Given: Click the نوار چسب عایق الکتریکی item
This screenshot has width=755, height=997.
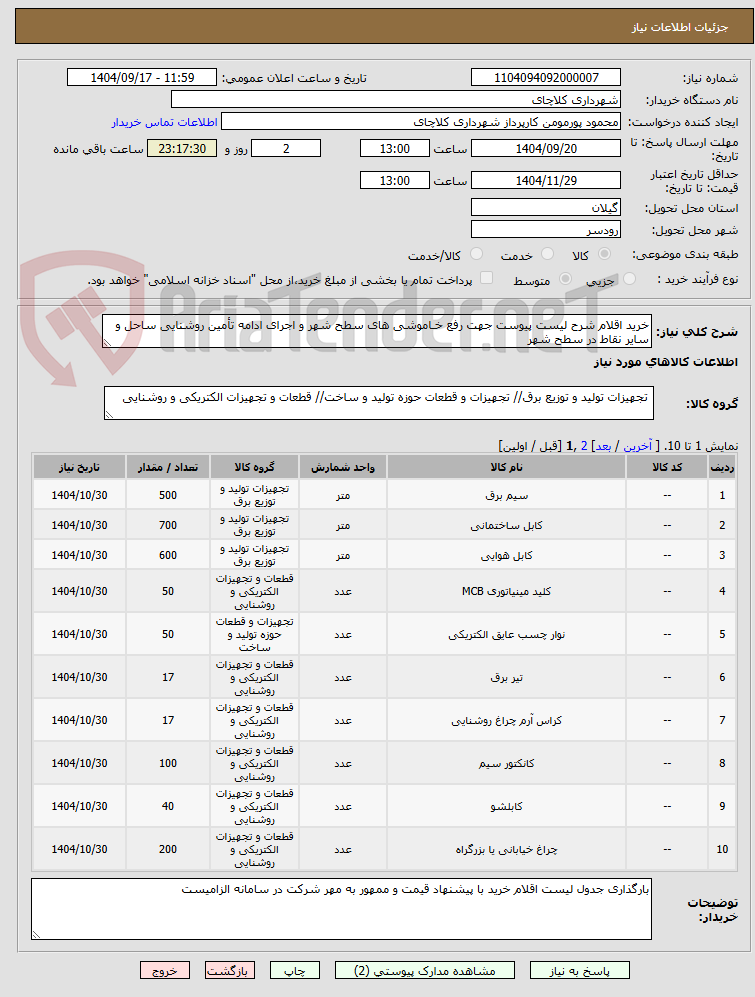Looking at the screenshot, I should pos(506,635).
